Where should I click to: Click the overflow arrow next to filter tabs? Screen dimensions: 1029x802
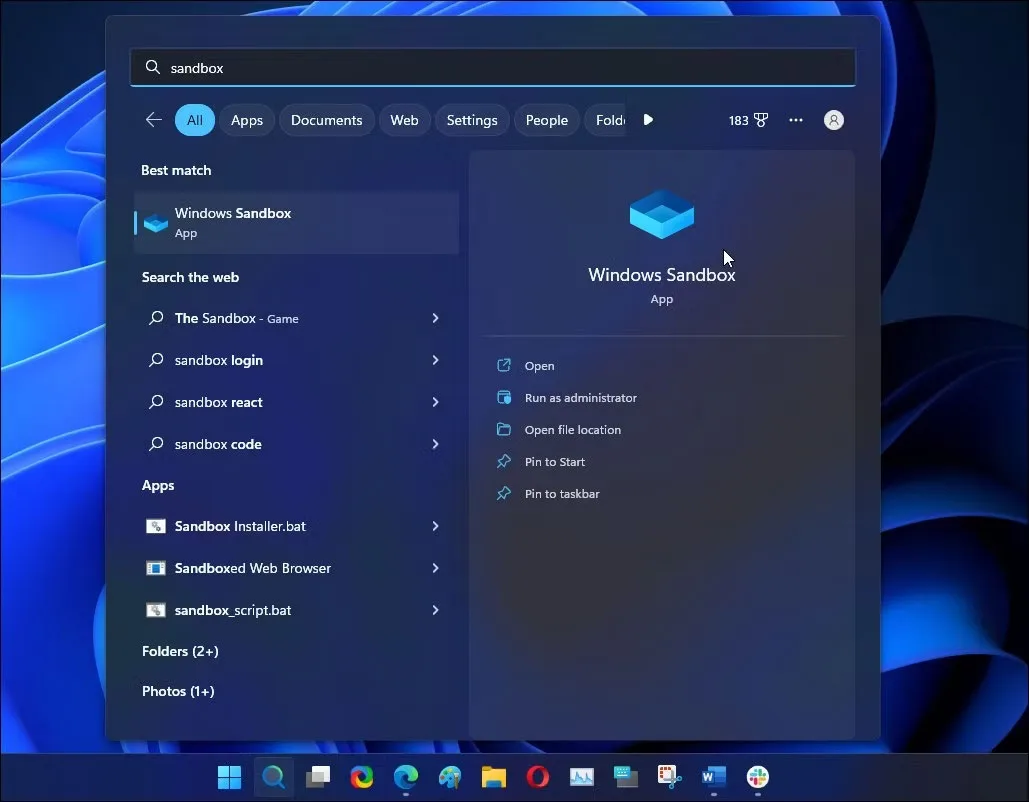648,119
